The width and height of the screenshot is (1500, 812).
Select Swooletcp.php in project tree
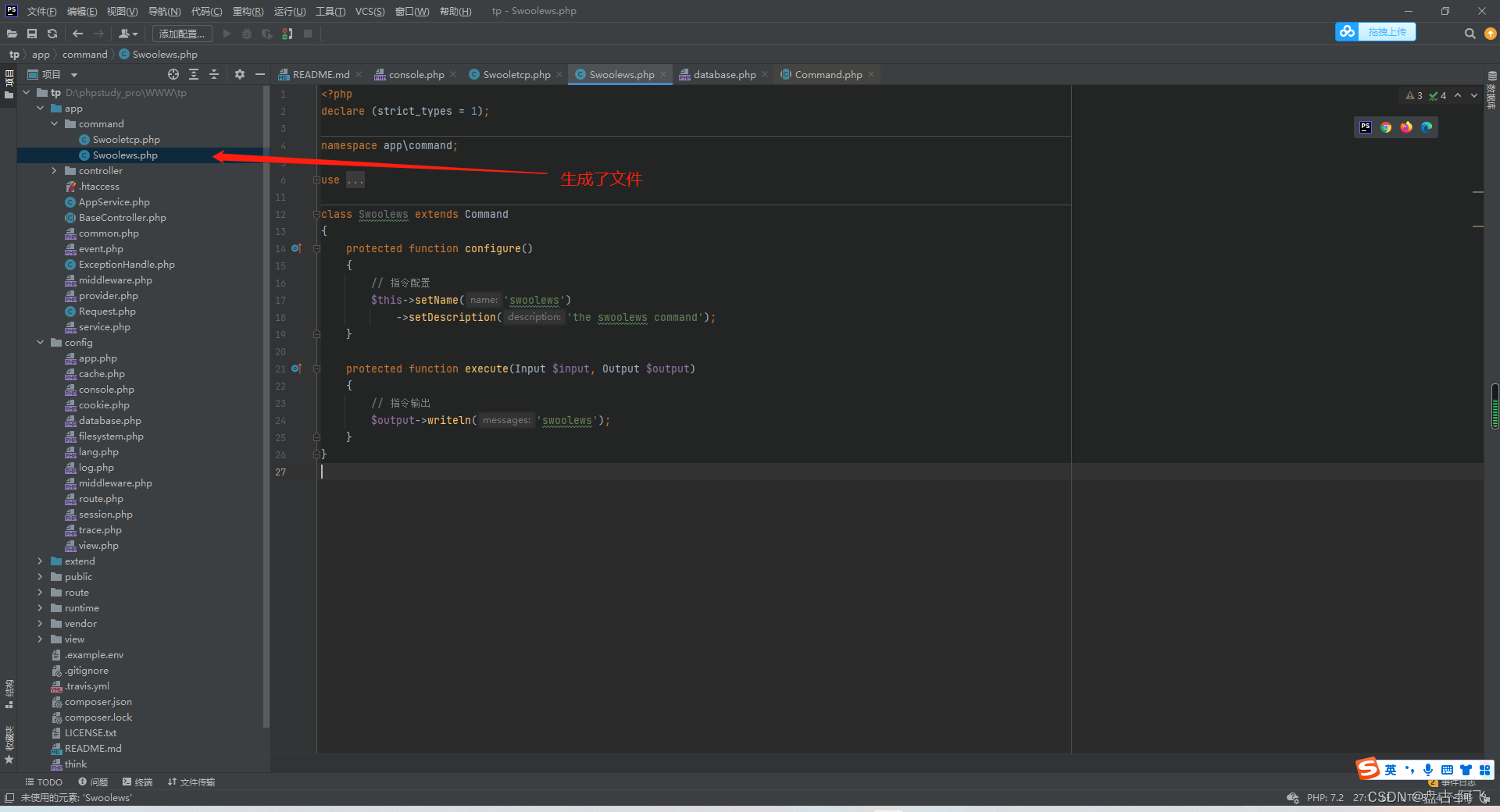tap(126, 139)
